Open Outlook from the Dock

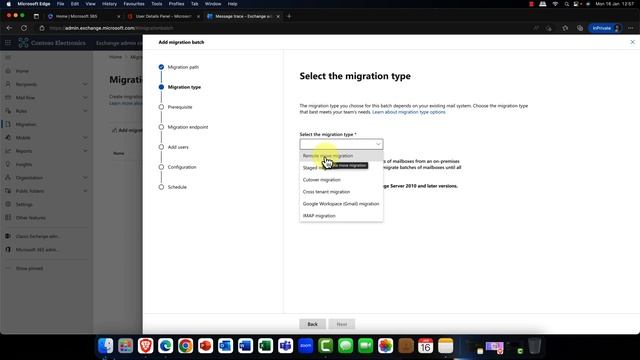(225, 346)
